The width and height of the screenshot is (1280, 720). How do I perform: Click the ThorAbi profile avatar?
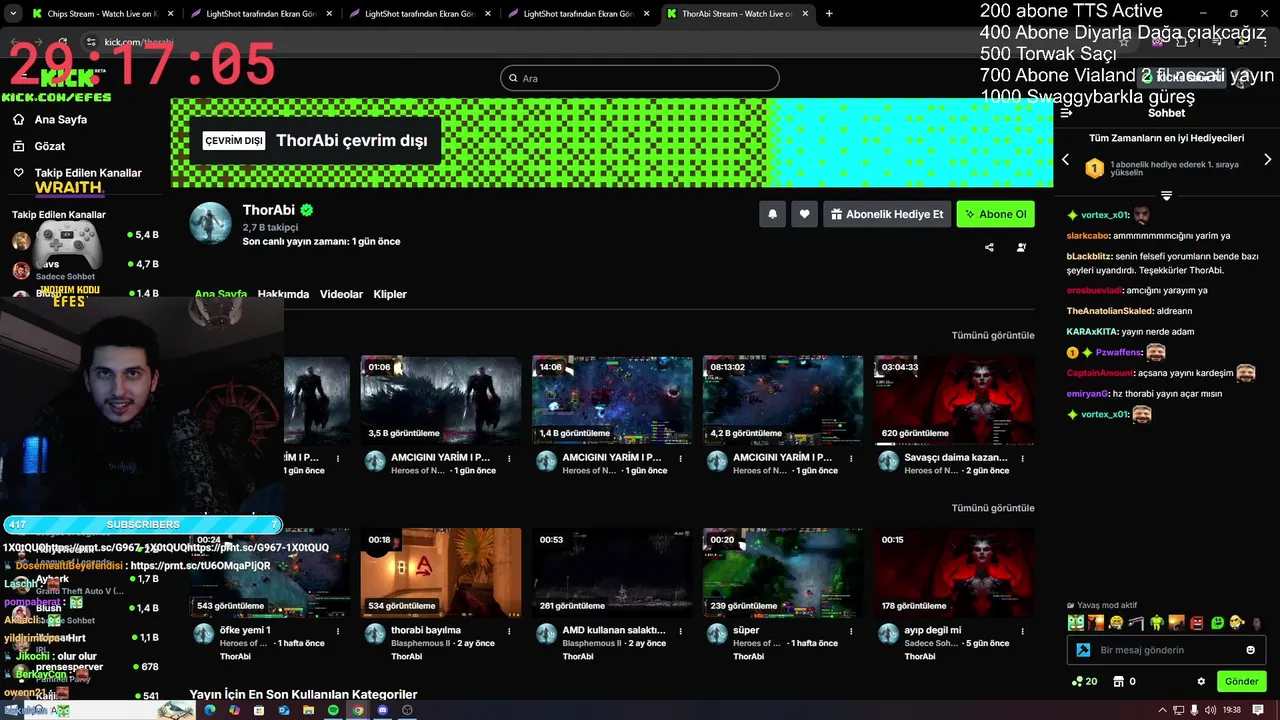tap(211, 223)
